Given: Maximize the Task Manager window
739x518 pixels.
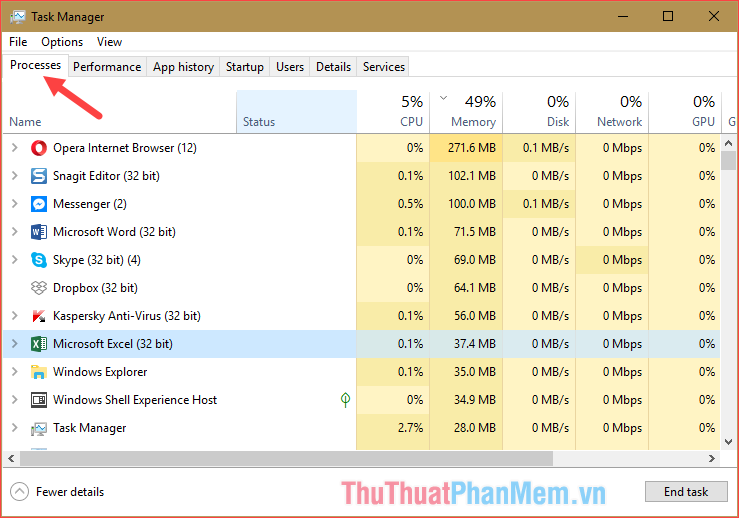Looking at the screenshot, I should point(668,16).
